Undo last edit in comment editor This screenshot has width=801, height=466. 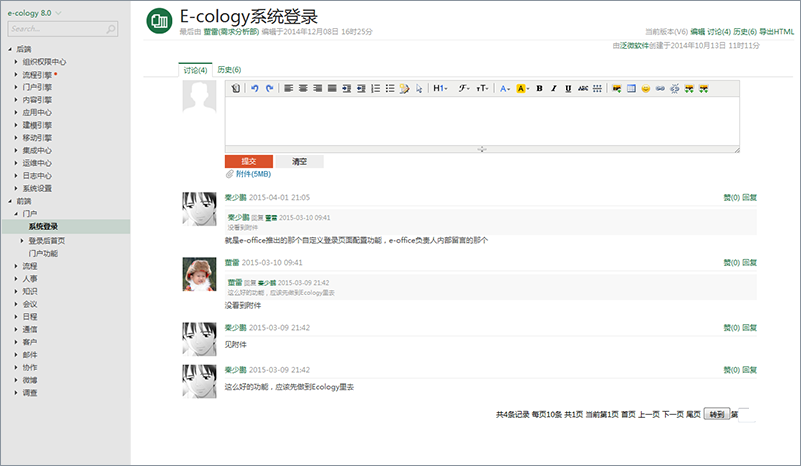tap(254, 88)
